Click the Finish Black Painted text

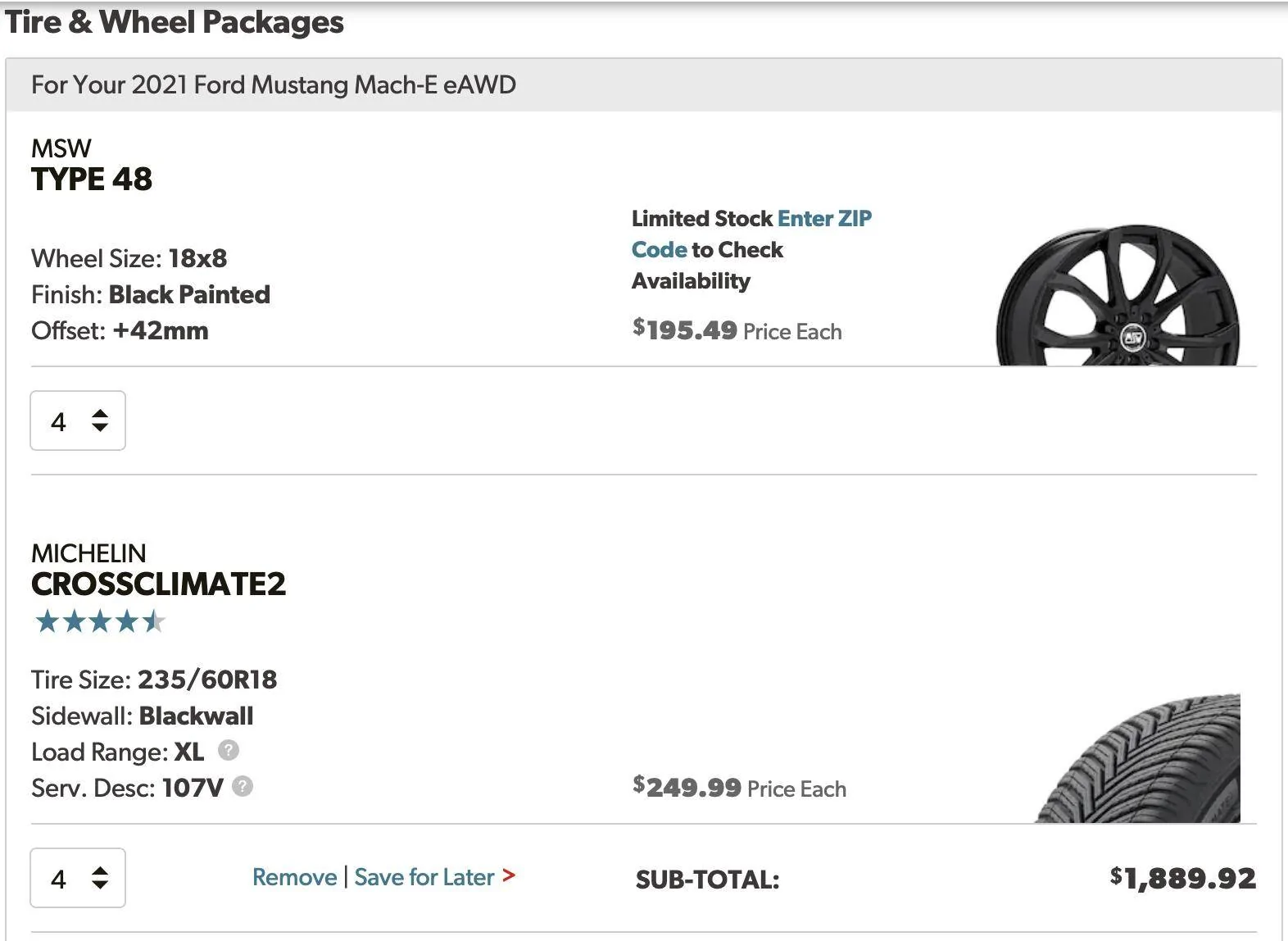151,294
